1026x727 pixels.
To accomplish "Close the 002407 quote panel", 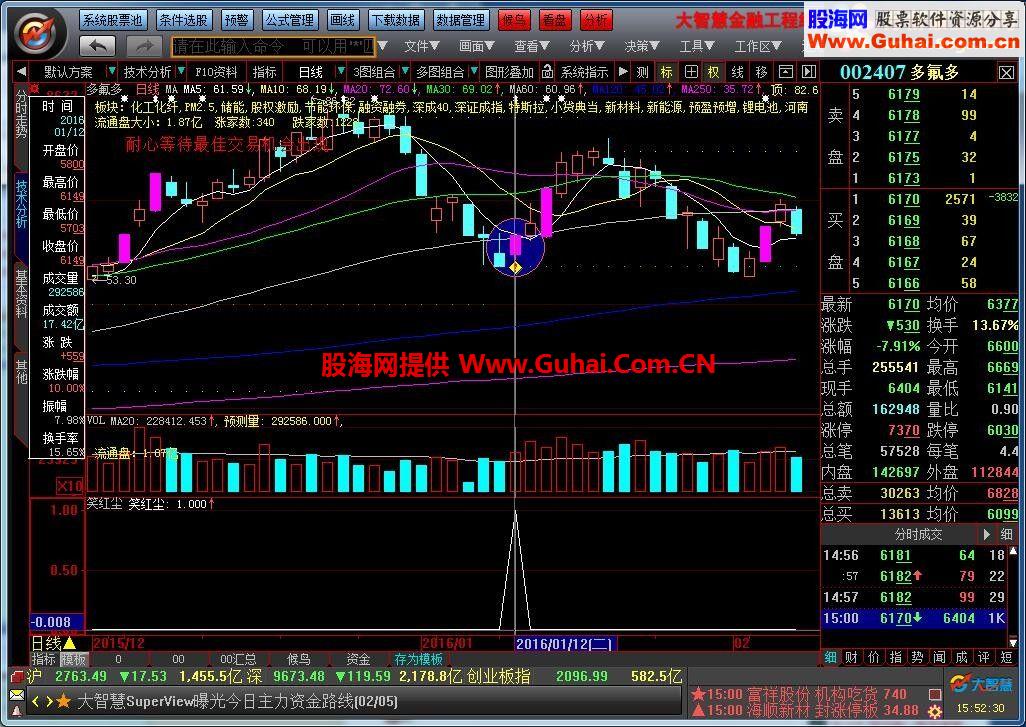I will 1006,72.
